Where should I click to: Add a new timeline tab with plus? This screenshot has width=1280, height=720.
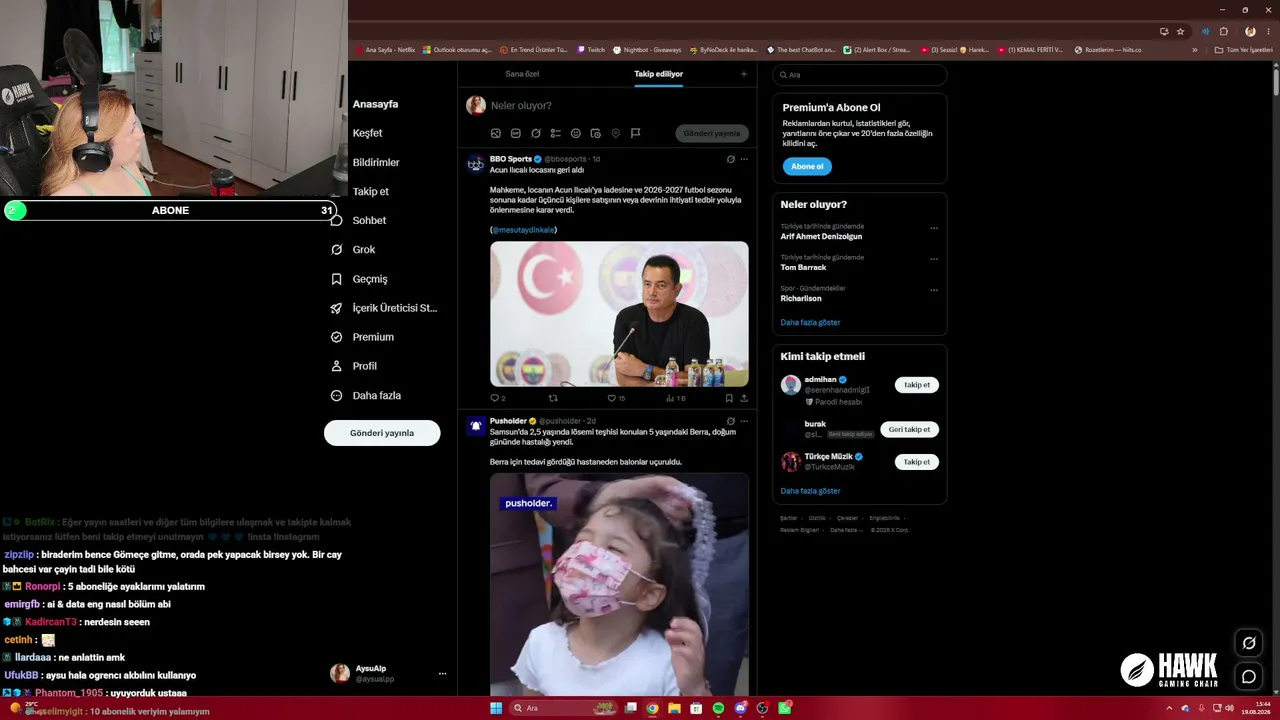tap(743, 74)
